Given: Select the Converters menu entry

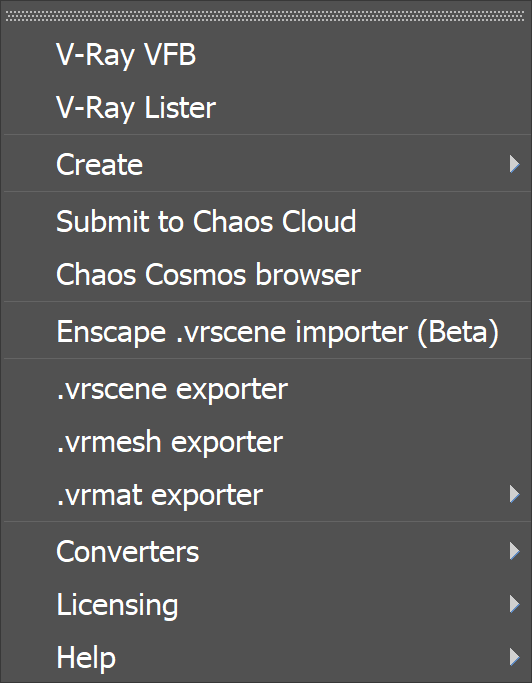Looking at the screenshot, I should click(x=266, y=551).
